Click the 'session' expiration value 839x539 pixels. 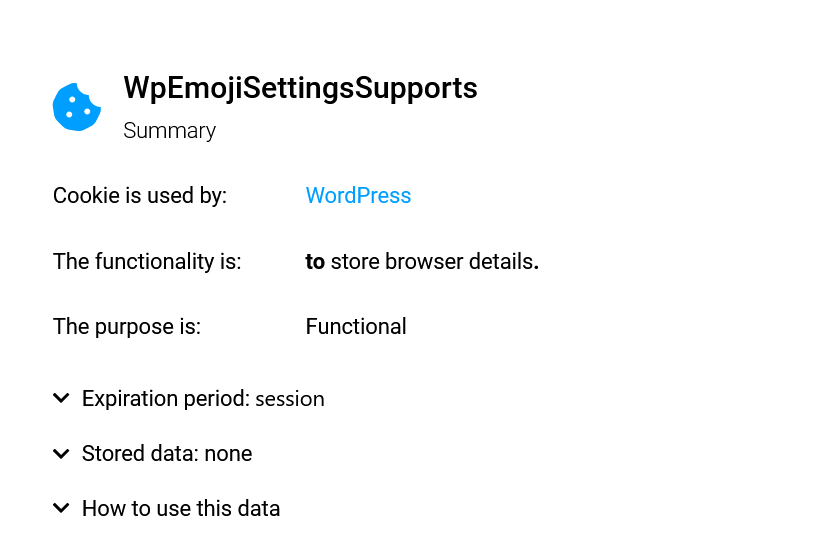tap(290, 399)
